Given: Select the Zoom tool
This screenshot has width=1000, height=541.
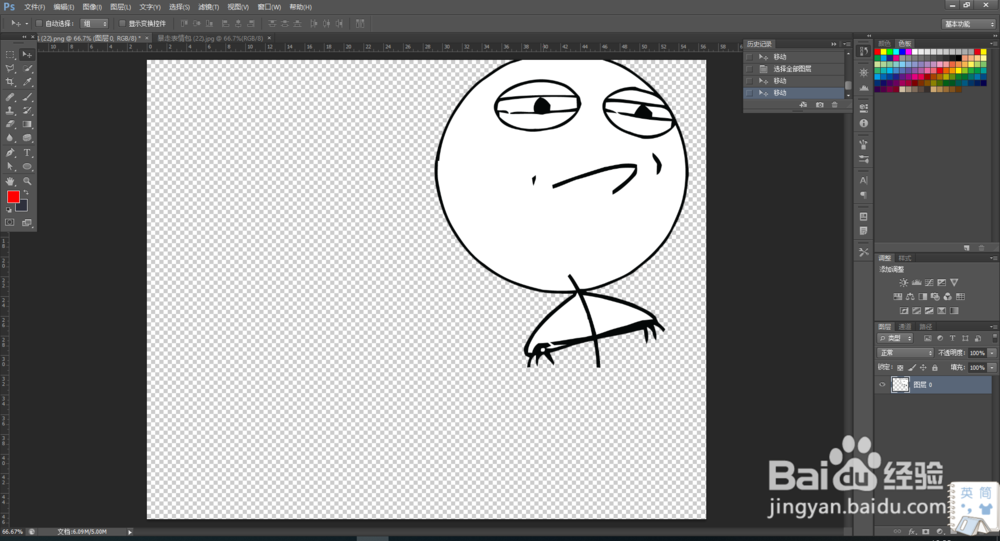Looking at the screenshot, I should (x=27, y=182).
